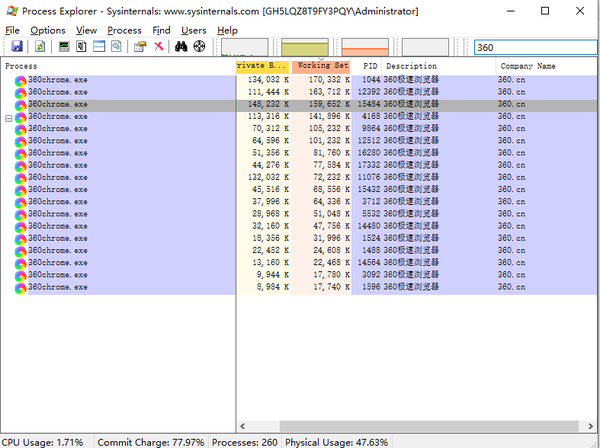This screenshot has height=448, width=600.
Task: Click the 360chrome icon for PID 1044 row
Action: [x=20, y=81]
